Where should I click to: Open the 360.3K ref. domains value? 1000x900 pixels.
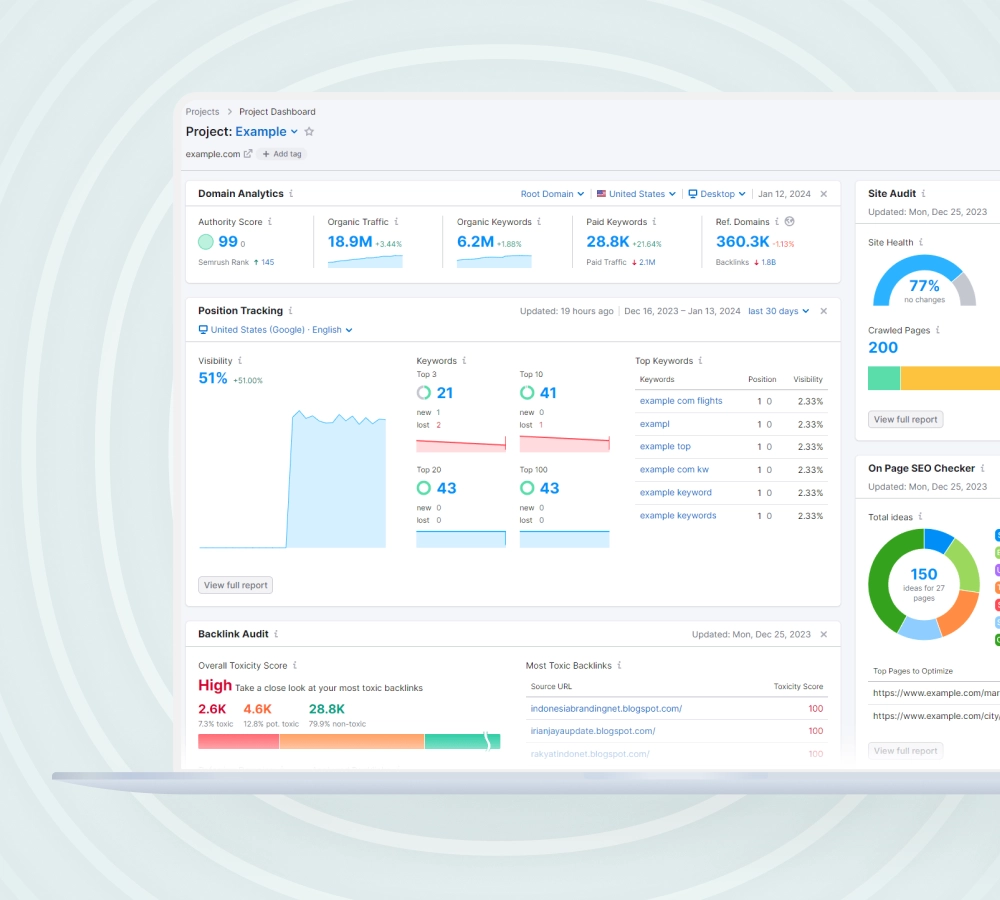tap(742, 242)
